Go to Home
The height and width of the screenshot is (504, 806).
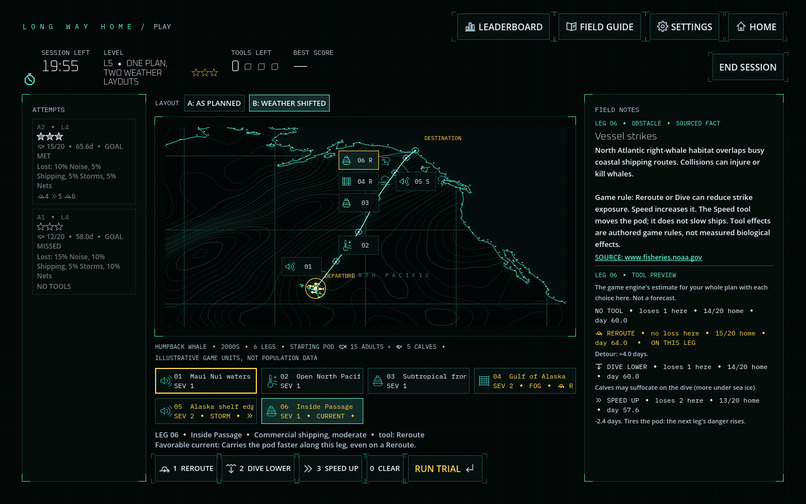[756, 27]
